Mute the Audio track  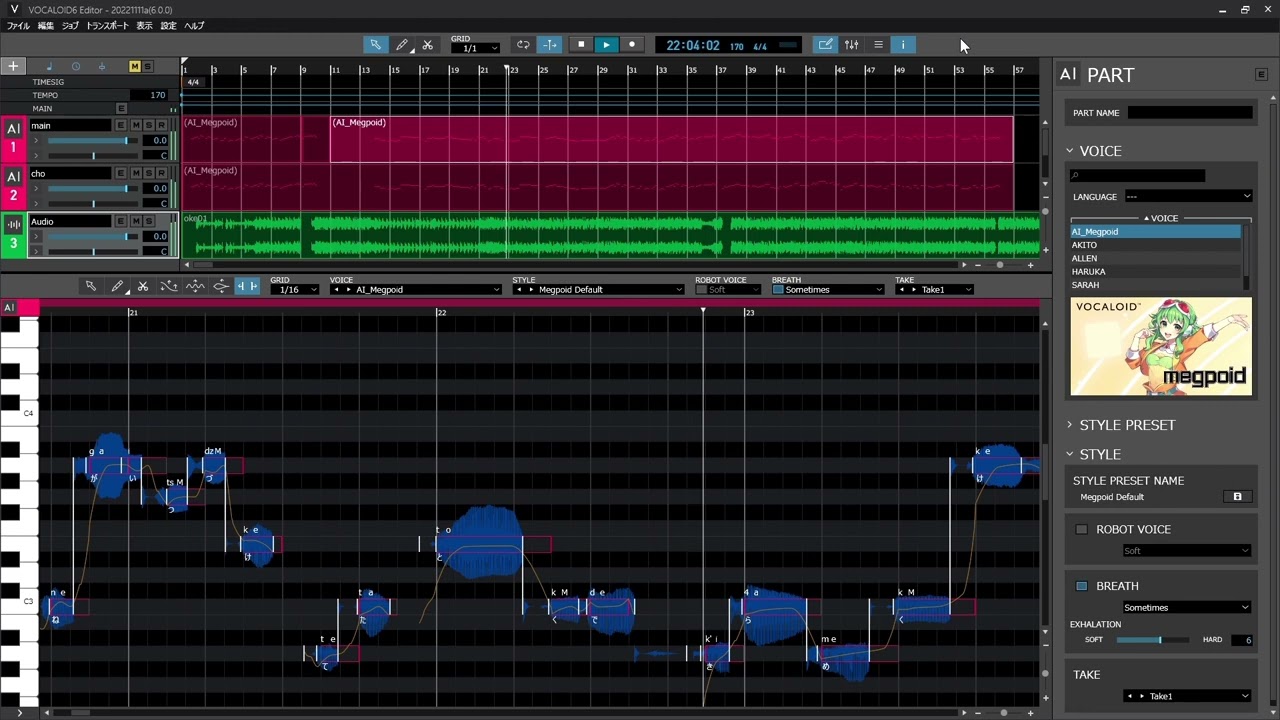click(x=135, y=221)
